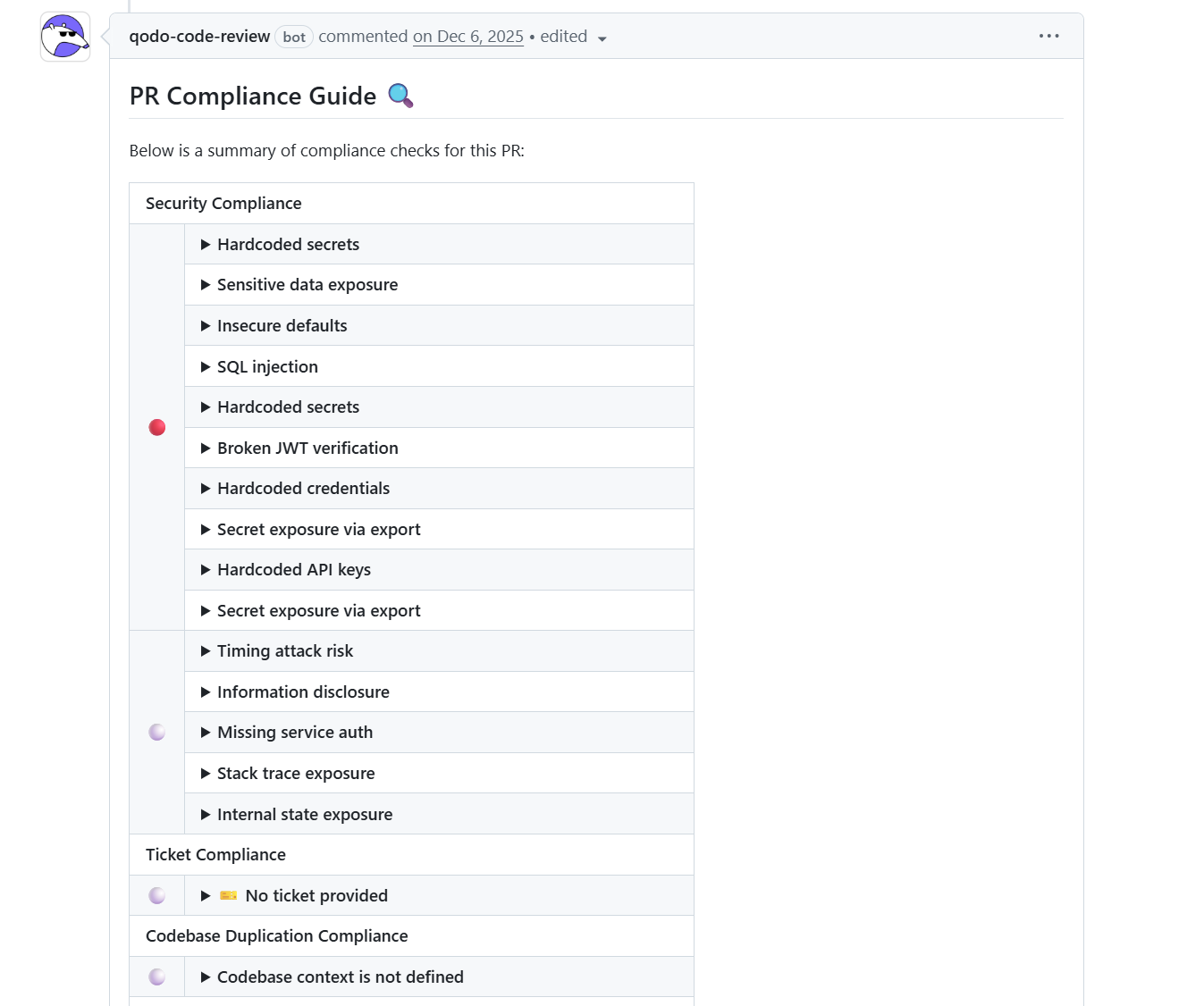Click the ticket emoji beside No ticket provided

(227, 894)
